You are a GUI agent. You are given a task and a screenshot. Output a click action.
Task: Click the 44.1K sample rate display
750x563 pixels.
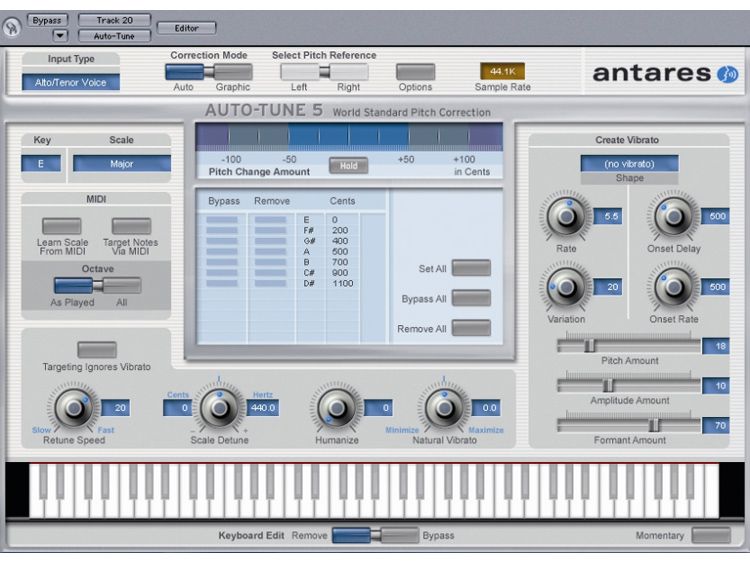click(x=502, y=71)
